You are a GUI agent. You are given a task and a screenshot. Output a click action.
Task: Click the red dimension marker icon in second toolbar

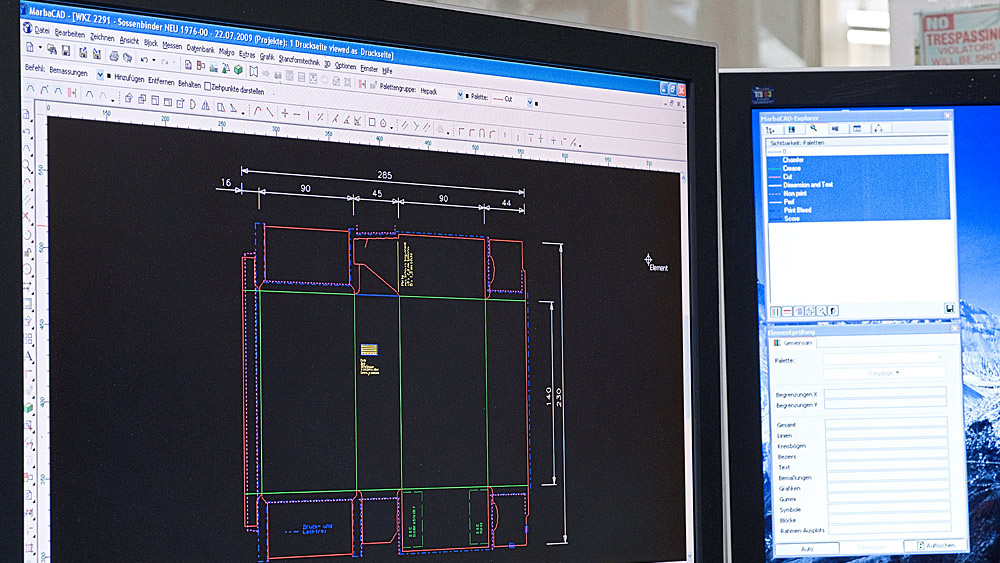coord(71,93)
